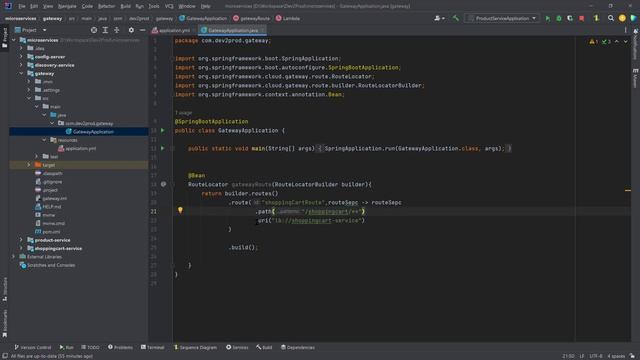The image size is (640, 360).
Task: Open the Structure tool window stripe
Action: pos(4,289)
